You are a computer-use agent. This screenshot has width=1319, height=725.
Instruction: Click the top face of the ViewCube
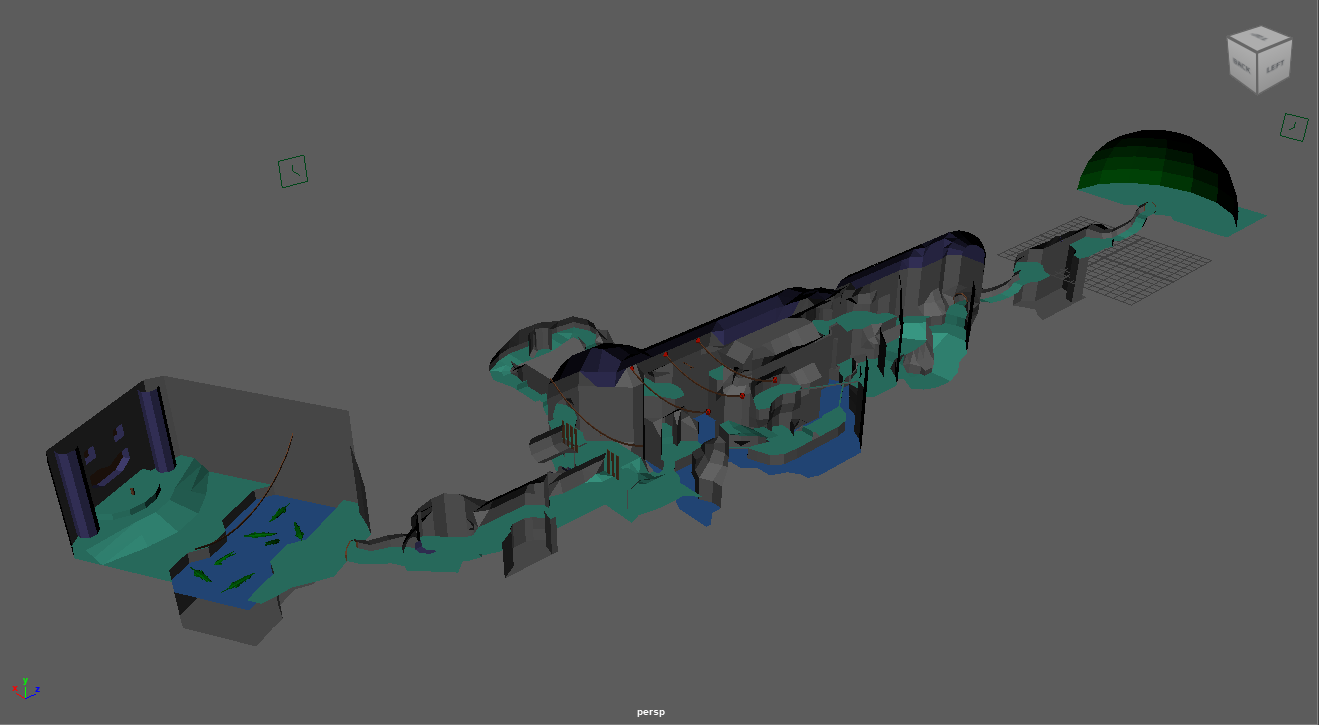click(1259, 39)
